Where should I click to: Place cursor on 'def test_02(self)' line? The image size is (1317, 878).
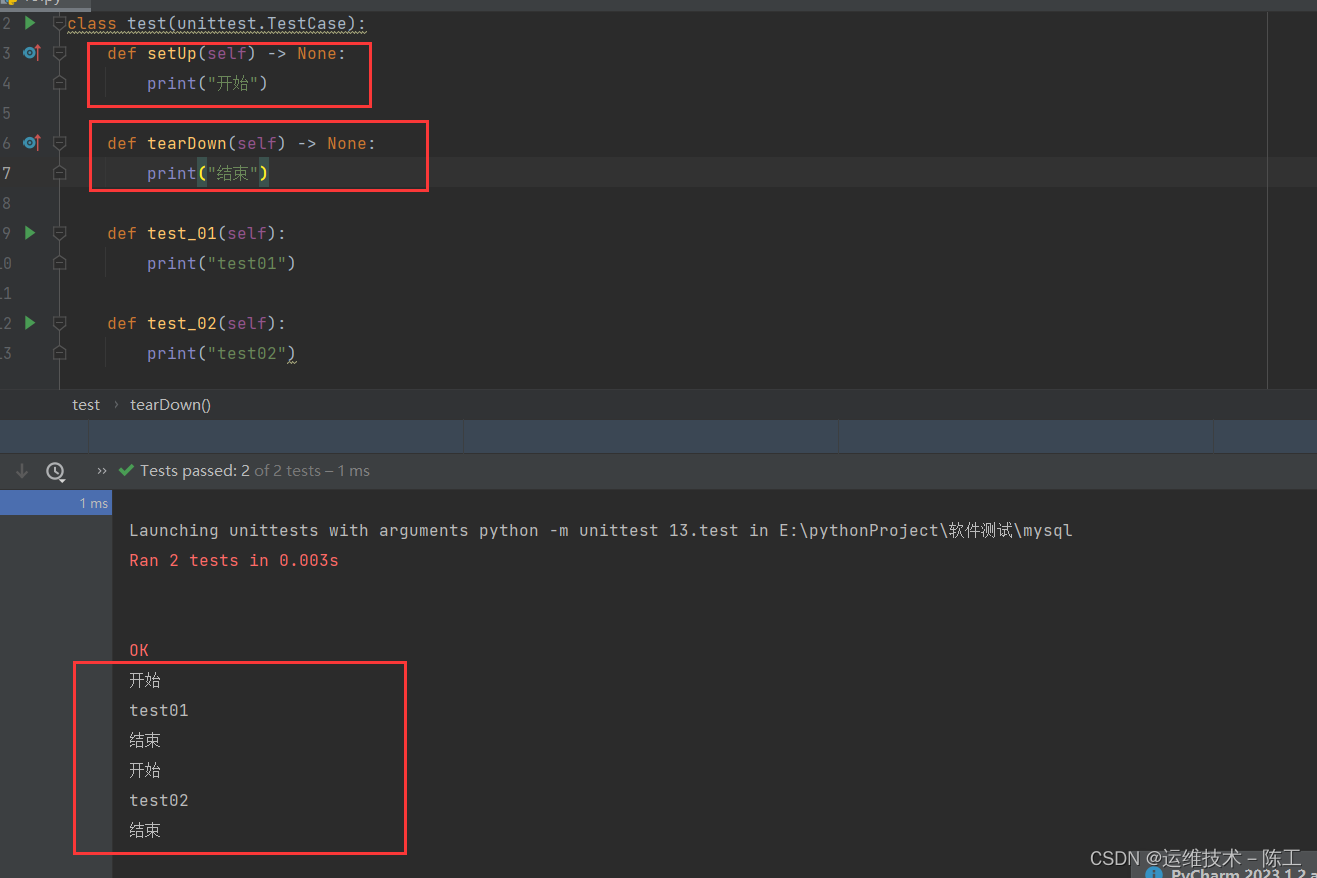tap(196, 323)
